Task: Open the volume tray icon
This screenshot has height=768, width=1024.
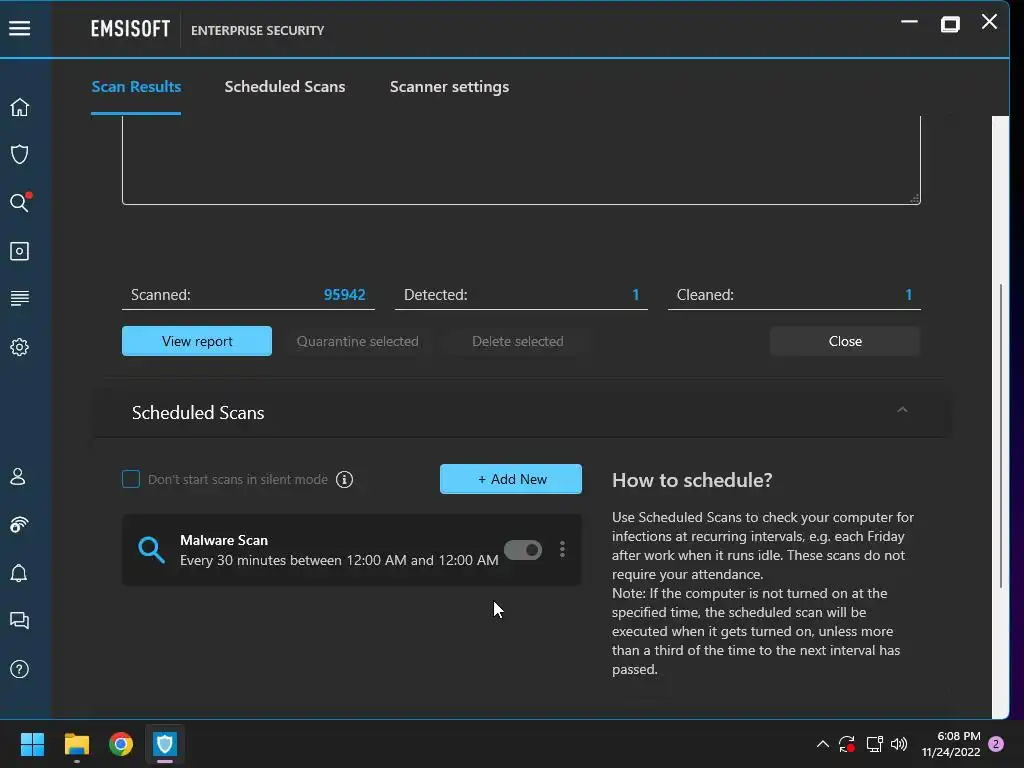Action: [899, 744]
